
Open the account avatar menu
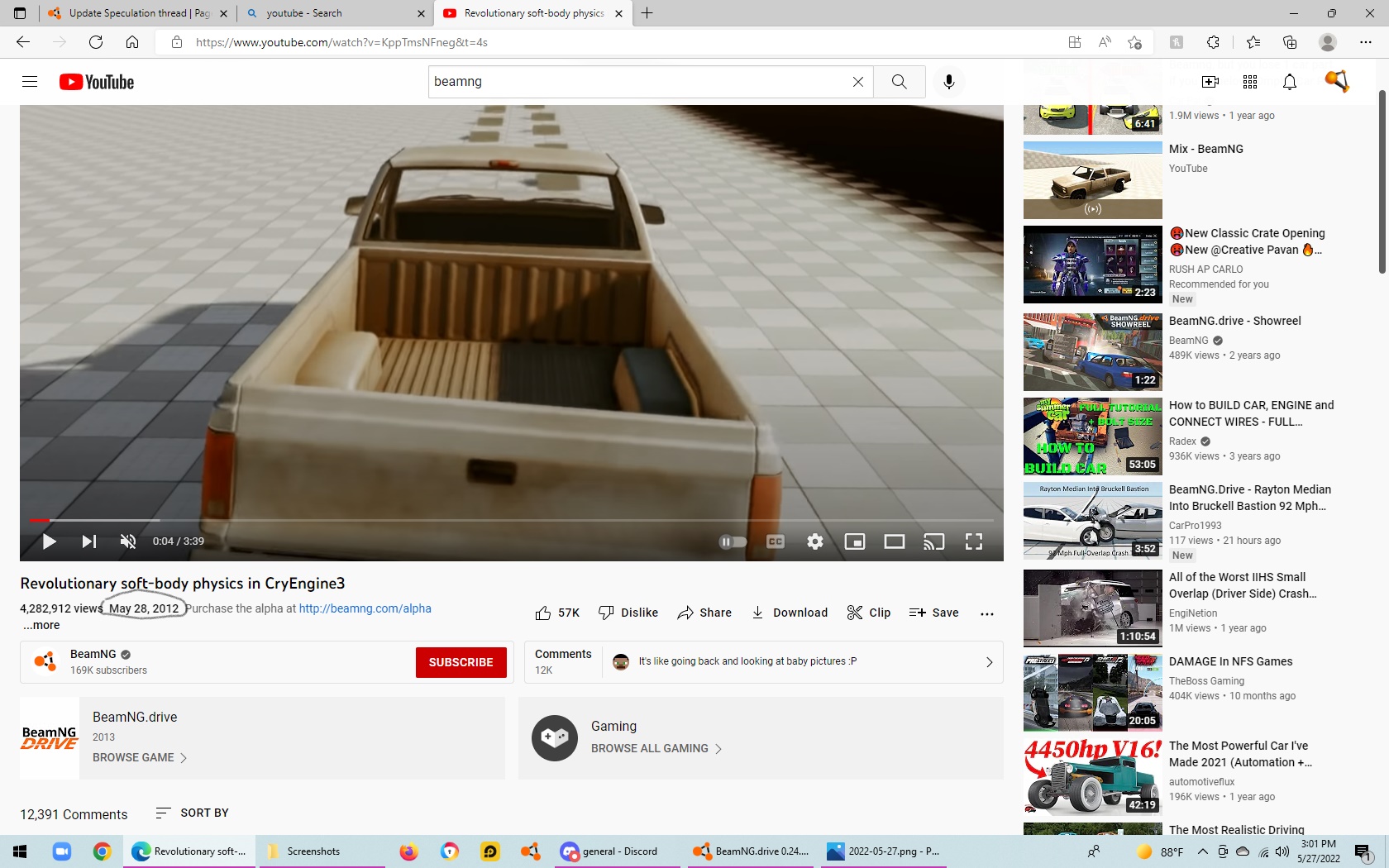pos(1336,82)
